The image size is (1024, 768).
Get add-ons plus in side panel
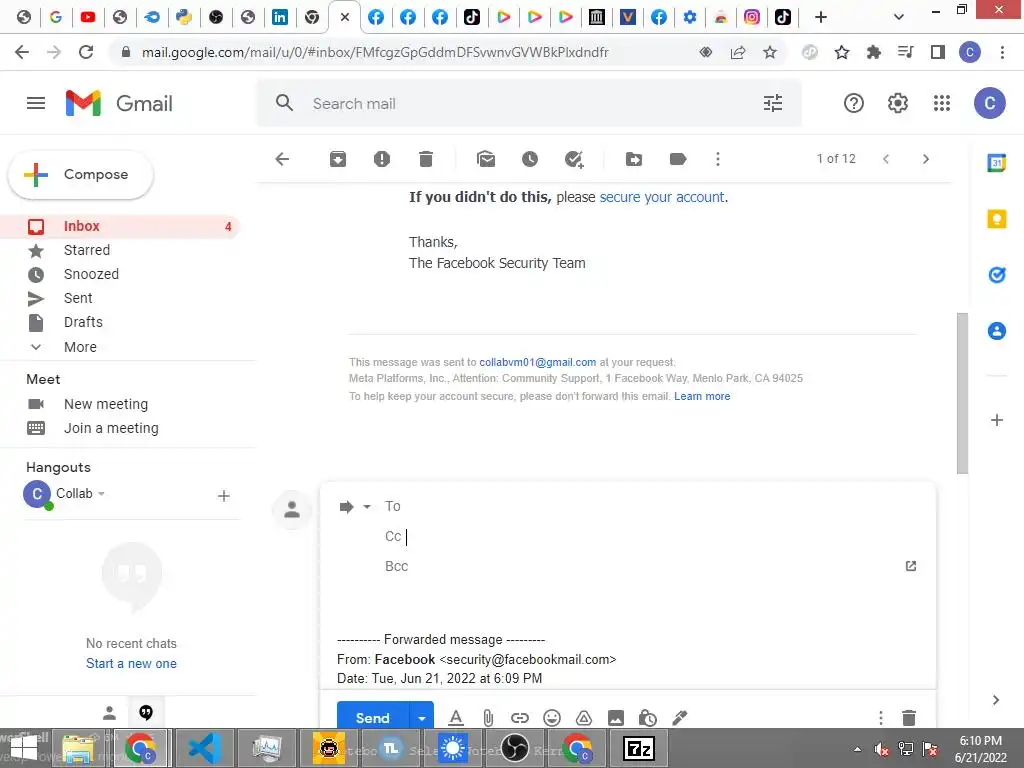[997, 420]
